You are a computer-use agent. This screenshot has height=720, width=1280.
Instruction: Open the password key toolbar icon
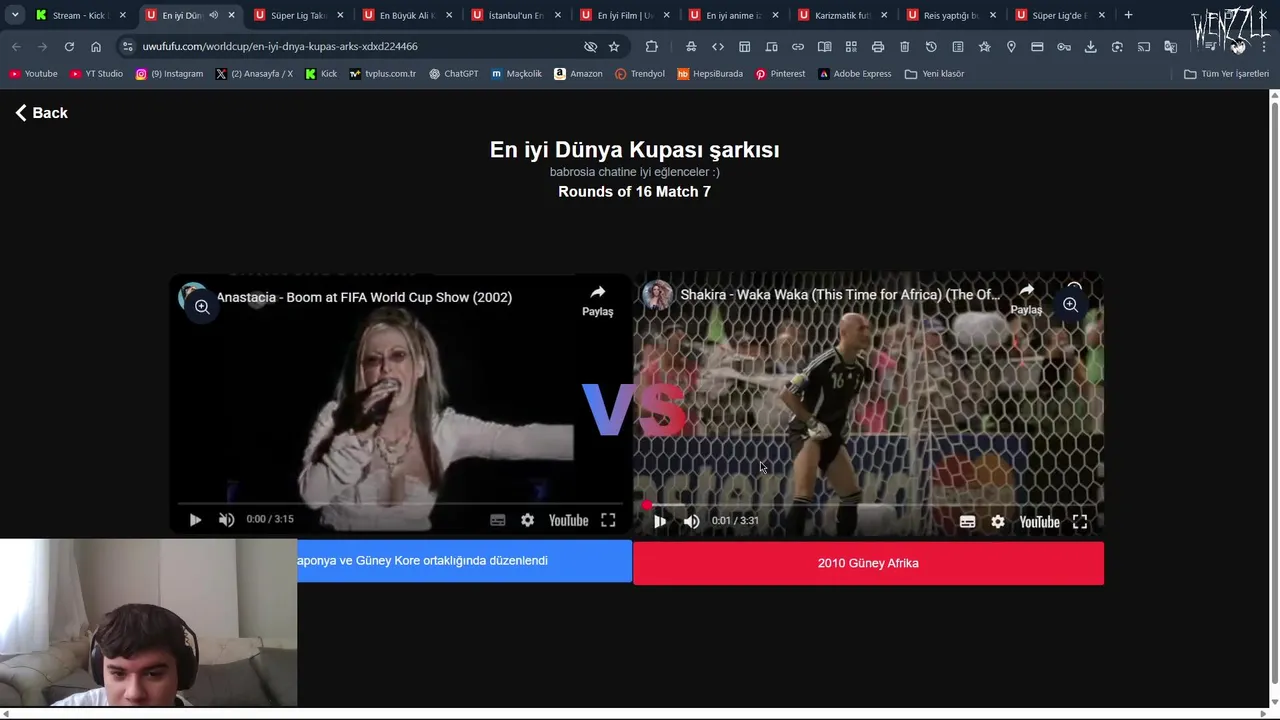pos(1064,46)
